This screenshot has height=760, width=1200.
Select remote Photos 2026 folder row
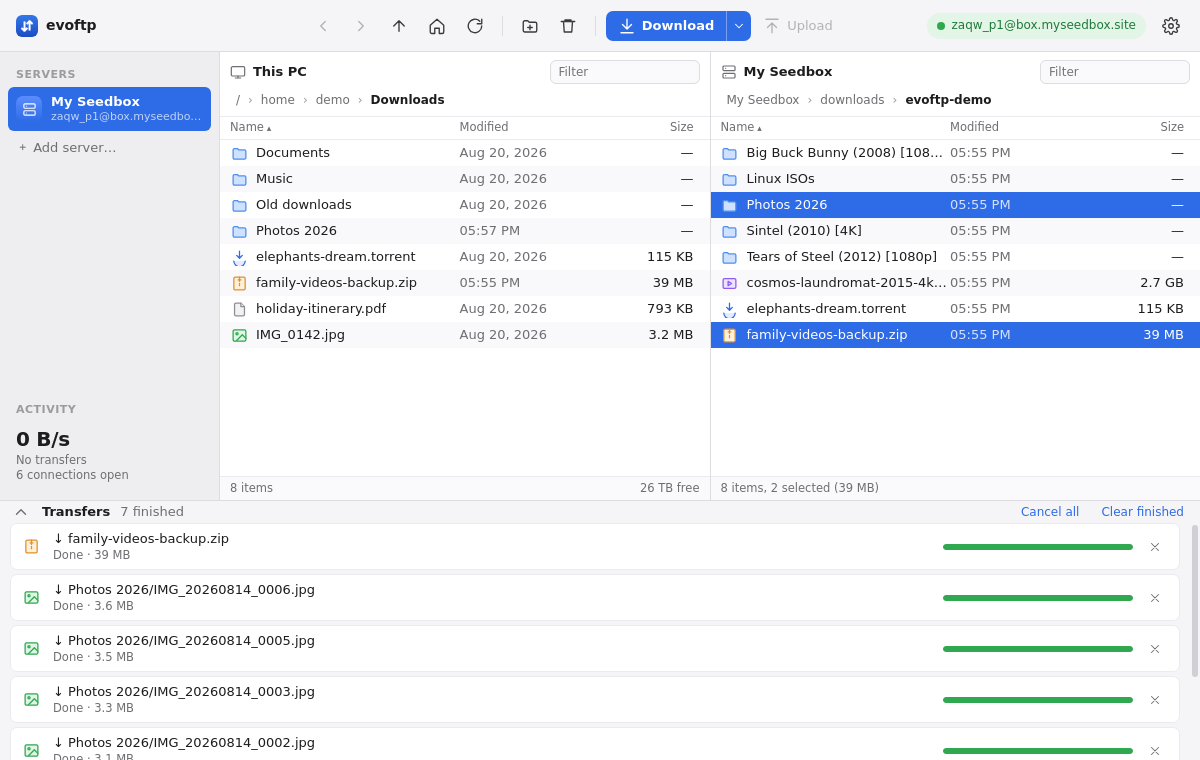(x=955, y=205)
